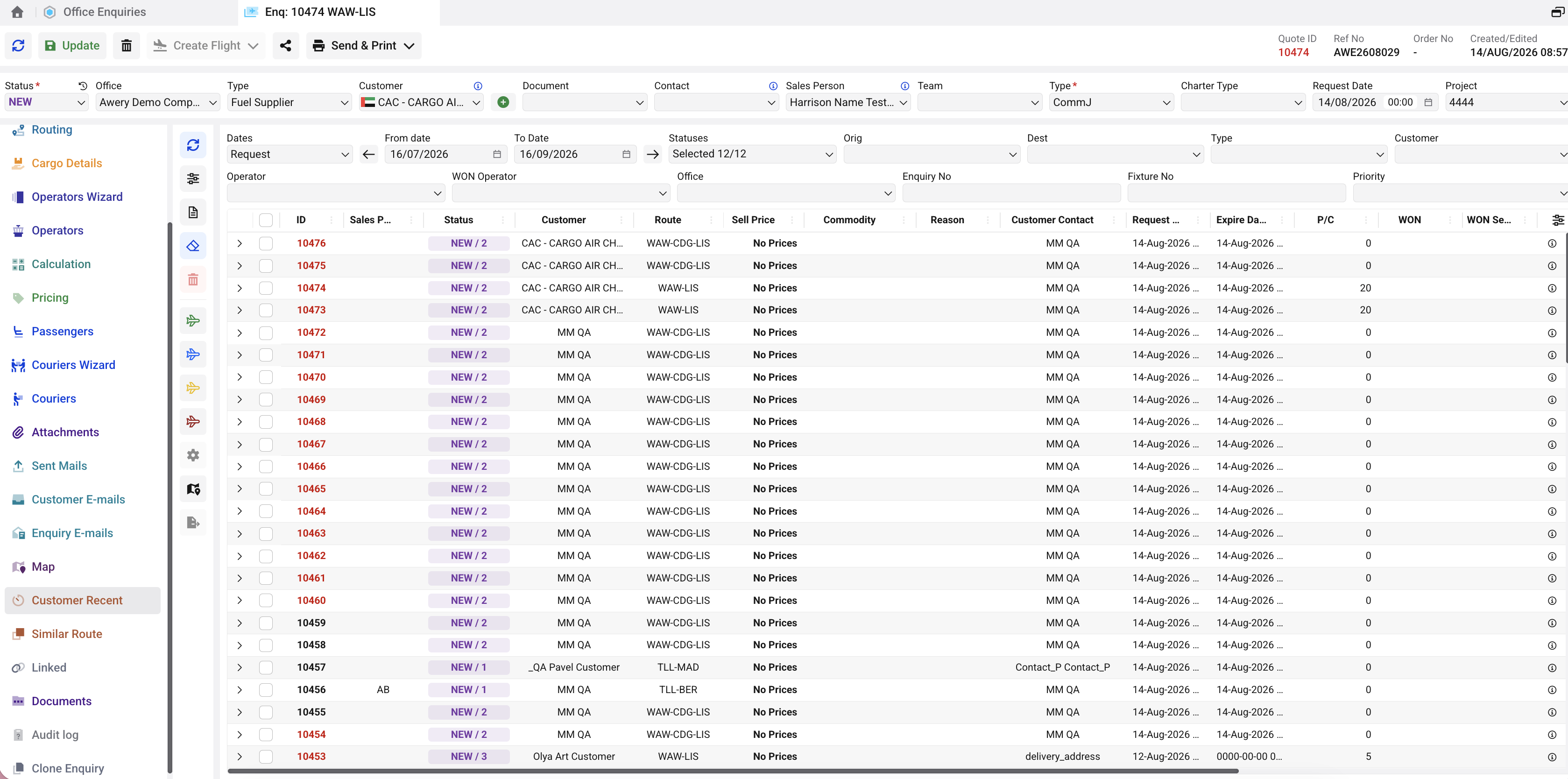The width and height of the screenshot is (1568, 779).
Task: Click the map pin icon in vertical toolbar
Action: coord(193,489)
